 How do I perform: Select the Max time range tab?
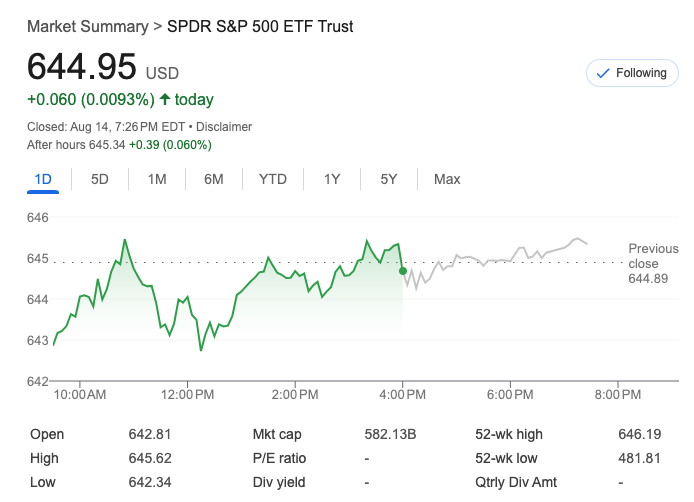(447, 179)
